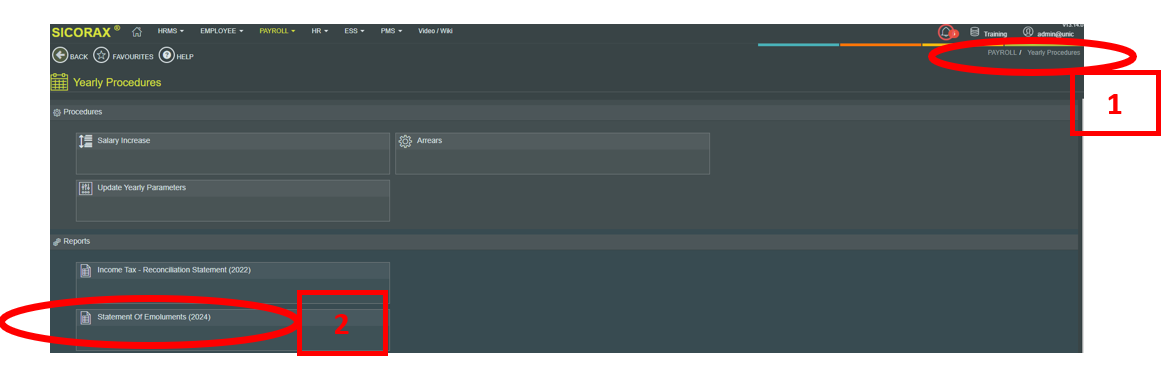This screenshot has width=1168, height=386.
Task: Expand the HRMS dropdown menu
Action: (171, 31)
